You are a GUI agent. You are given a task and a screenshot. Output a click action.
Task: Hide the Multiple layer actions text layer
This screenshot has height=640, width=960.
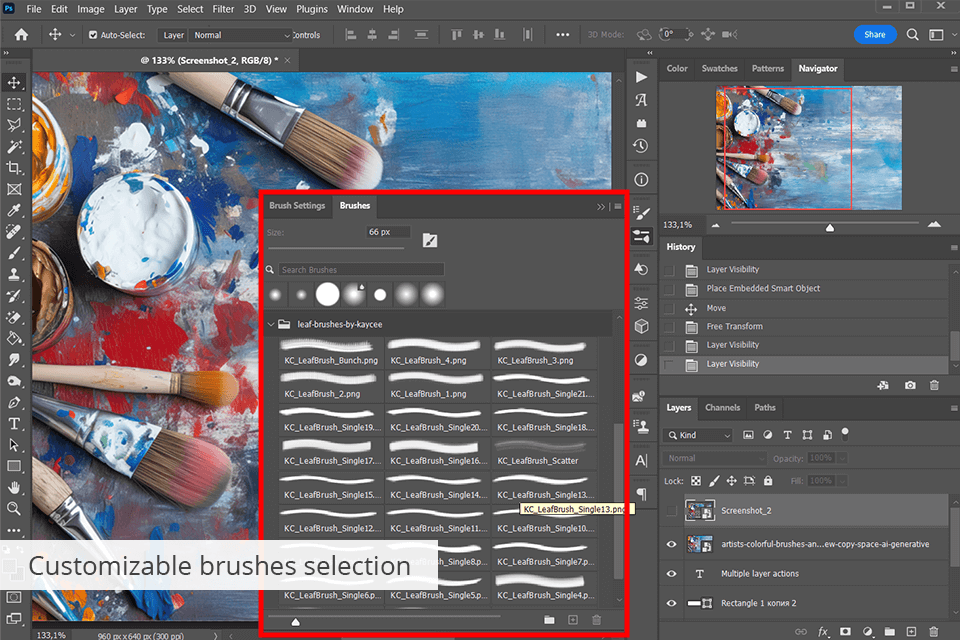coord(671,574)
